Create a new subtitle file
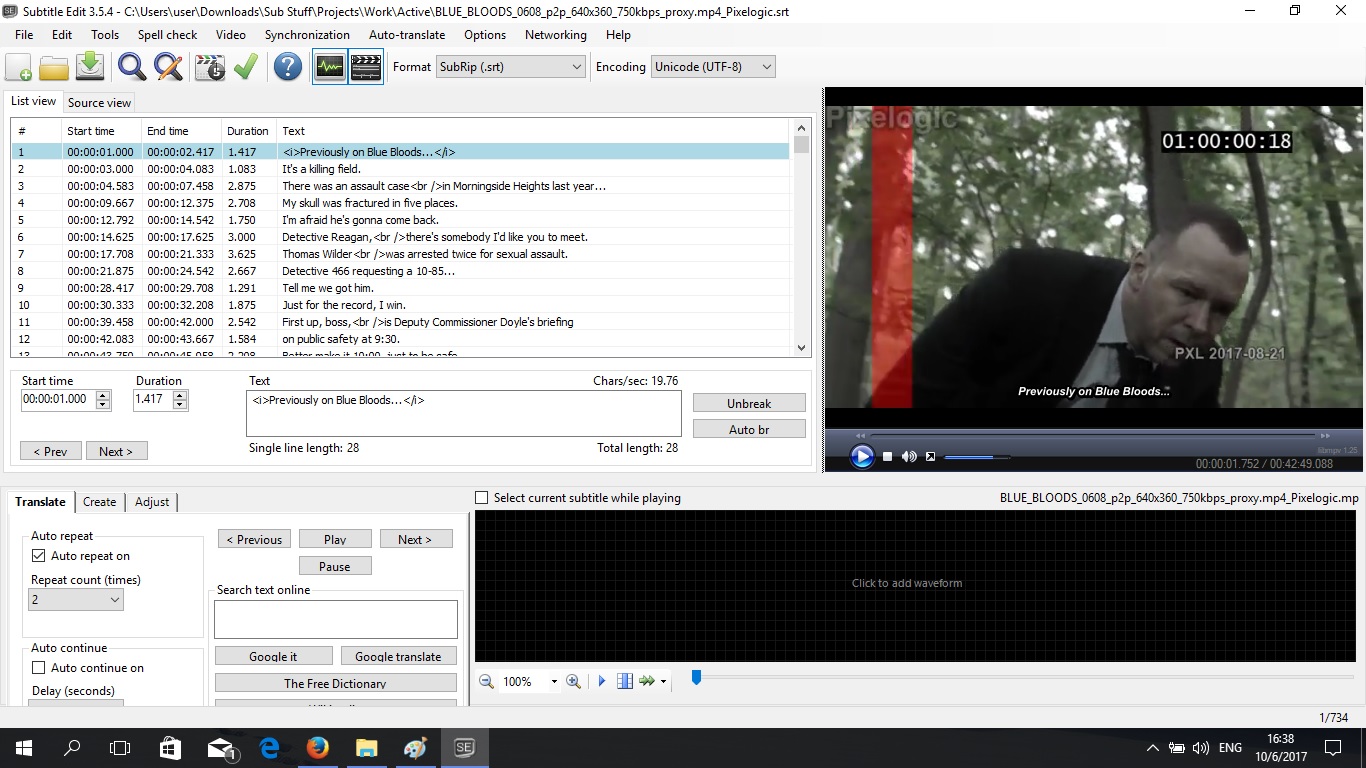Viewport: 1366px width, 768px height. tap(18, 66)
